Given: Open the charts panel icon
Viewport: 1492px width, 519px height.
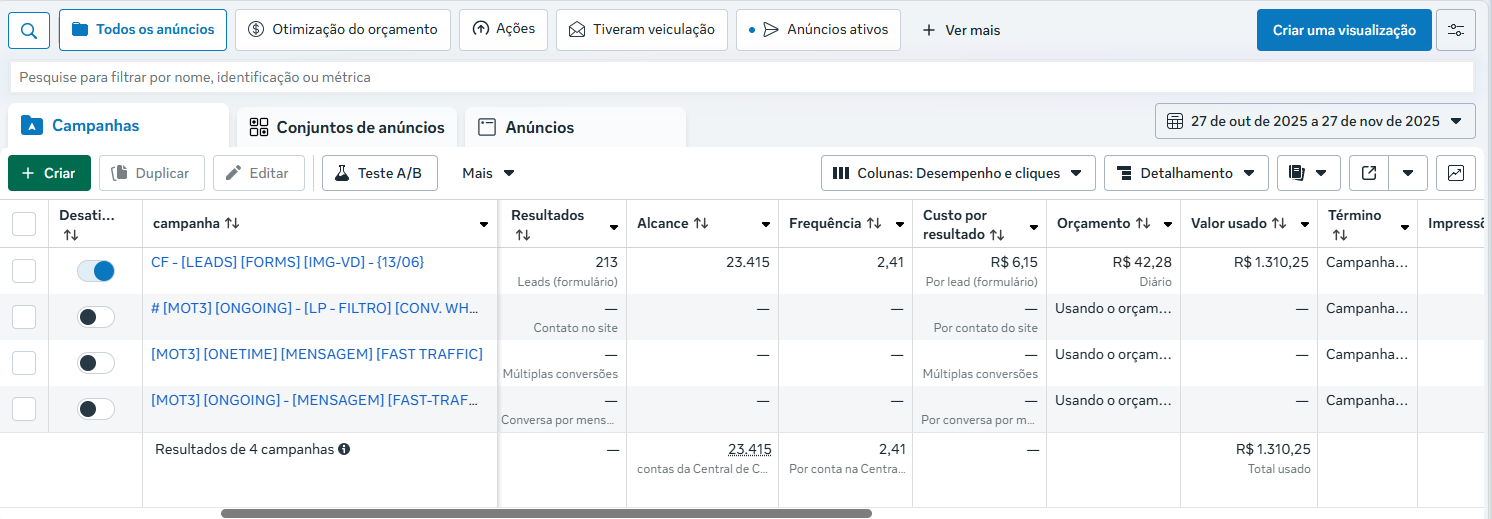Looking at the screenshot, I should [x=1455, y=173].
